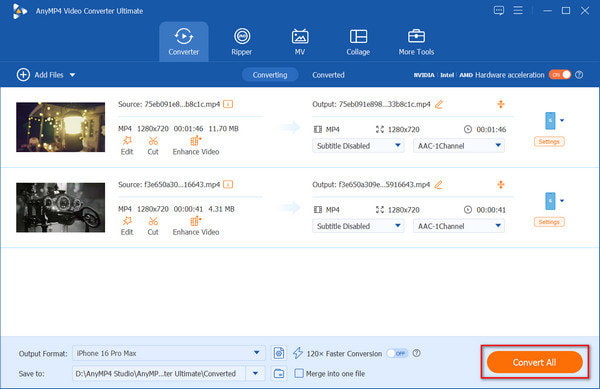600x389 pixels.
Task: Open the hamburger menu in title bar
Action: click(x=518, y=10)
